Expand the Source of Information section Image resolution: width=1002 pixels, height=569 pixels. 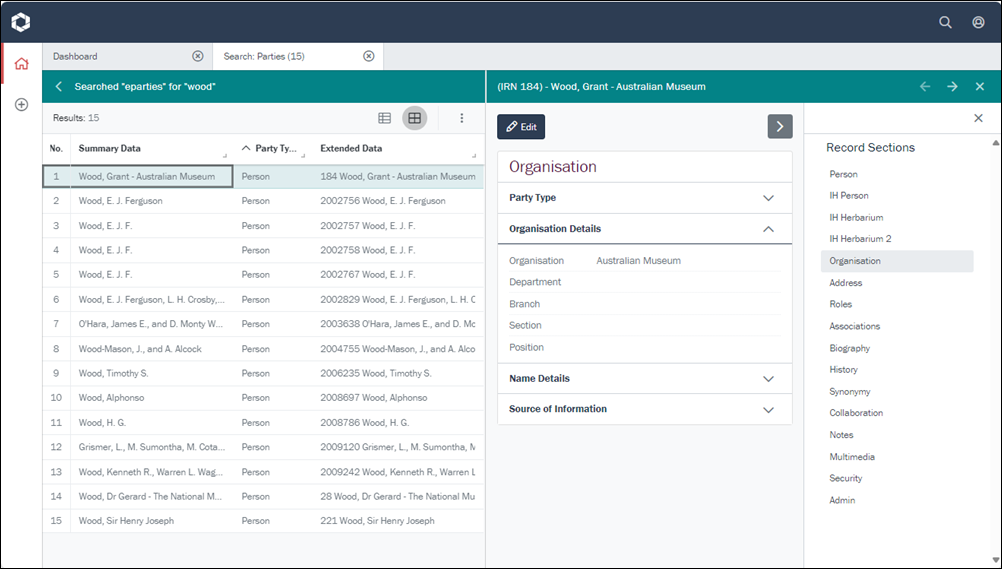[768, 410]
